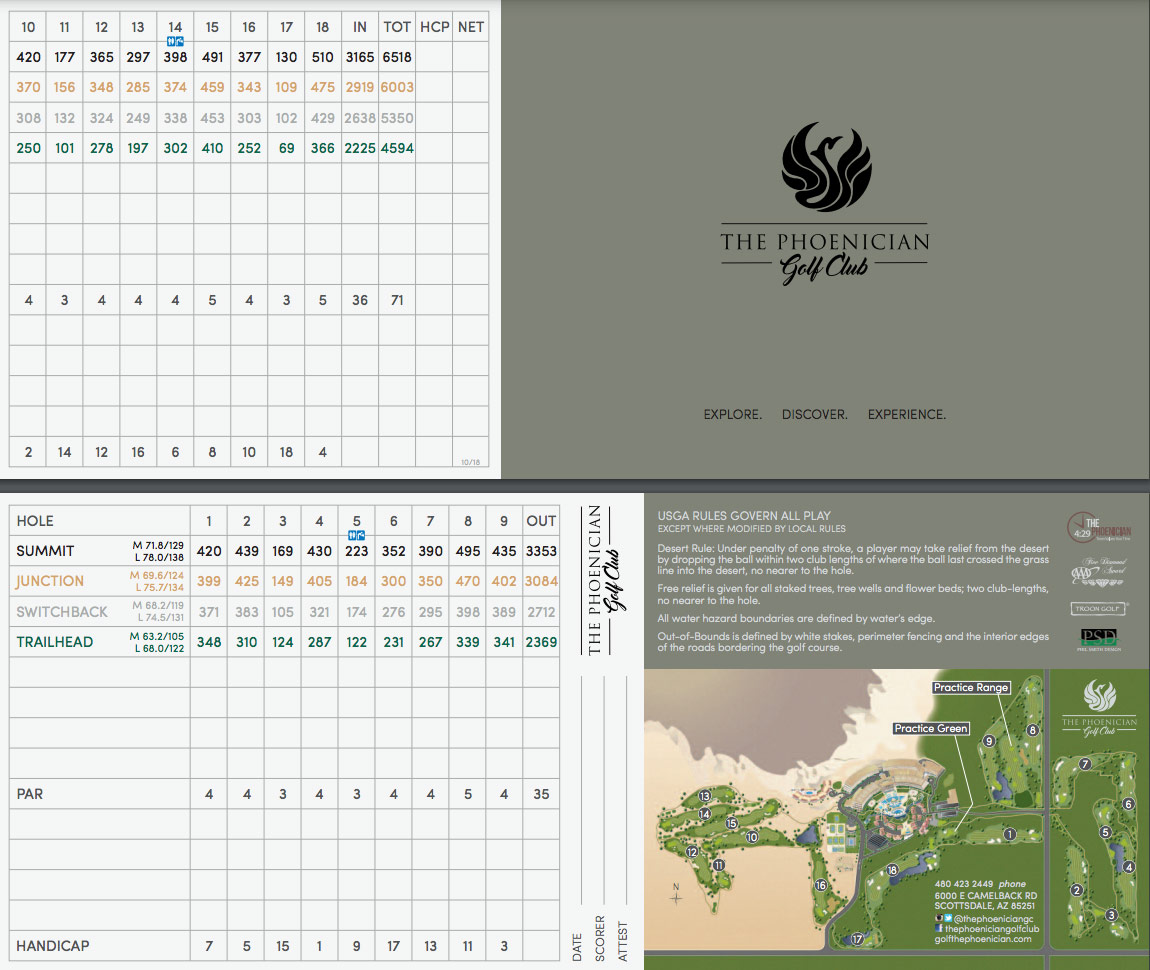Screen dimensions: 1150x970
Task: Select the hole 3 marker on the course map
Action: point(1111,914)
